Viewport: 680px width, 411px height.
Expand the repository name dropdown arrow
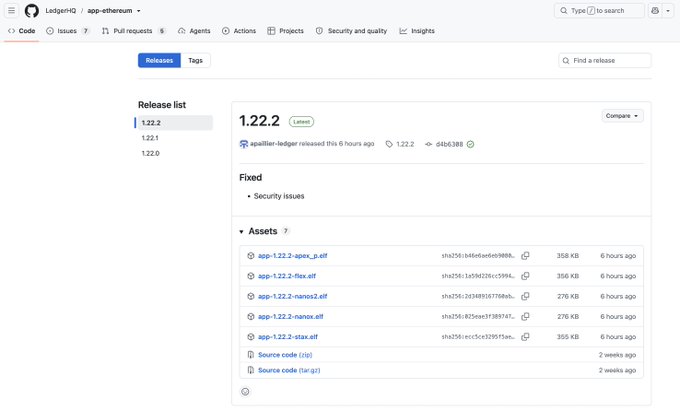139,11
